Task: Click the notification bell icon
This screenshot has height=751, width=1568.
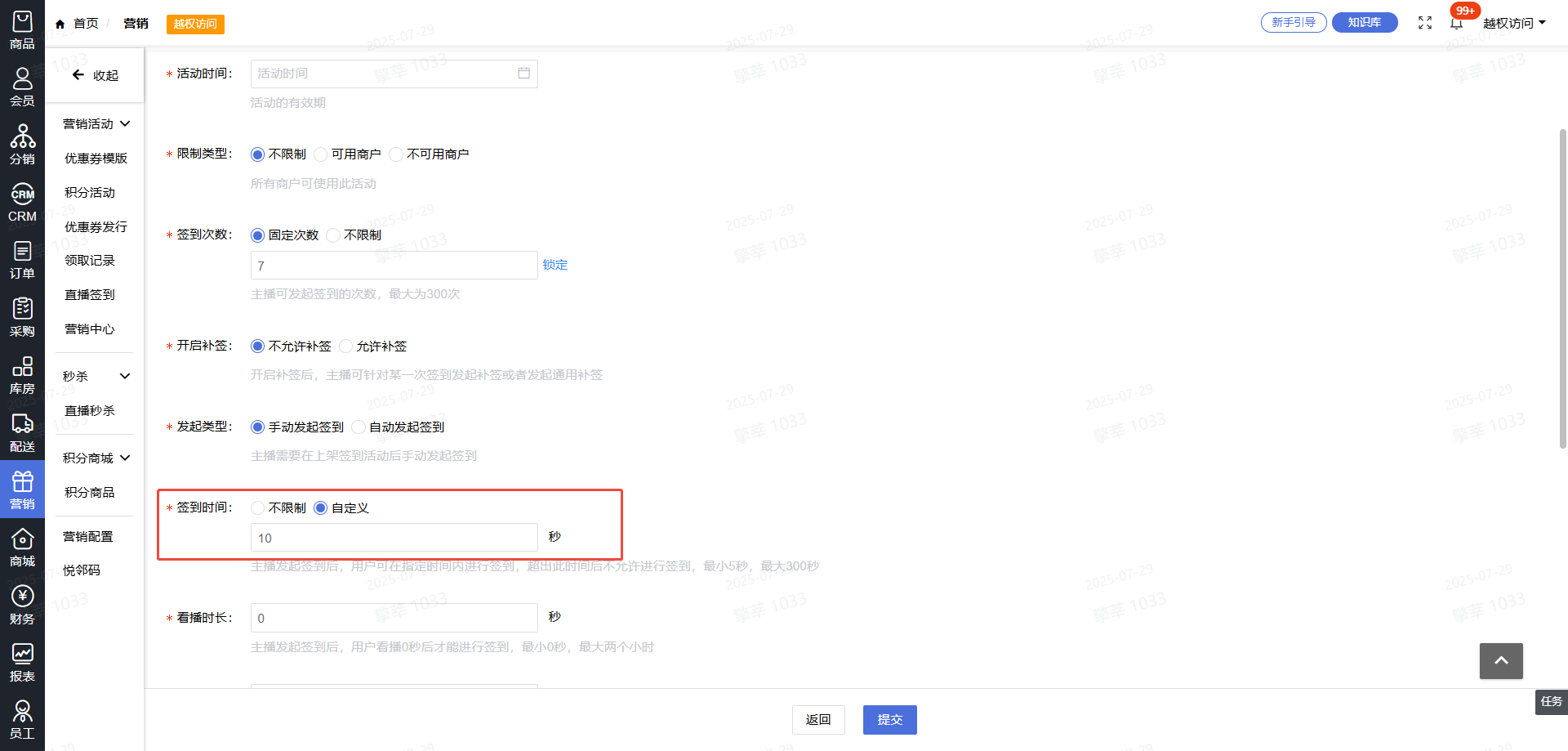Action: 1456,23
